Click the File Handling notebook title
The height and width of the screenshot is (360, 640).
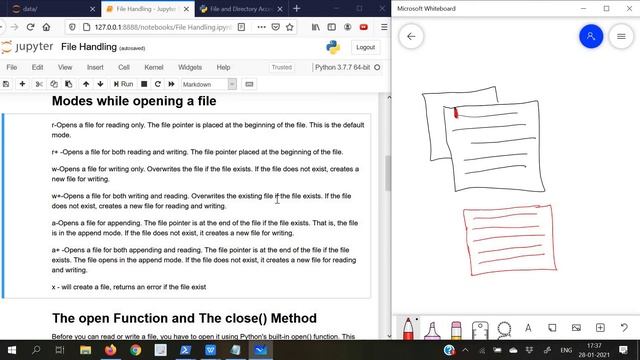[89, 47]
